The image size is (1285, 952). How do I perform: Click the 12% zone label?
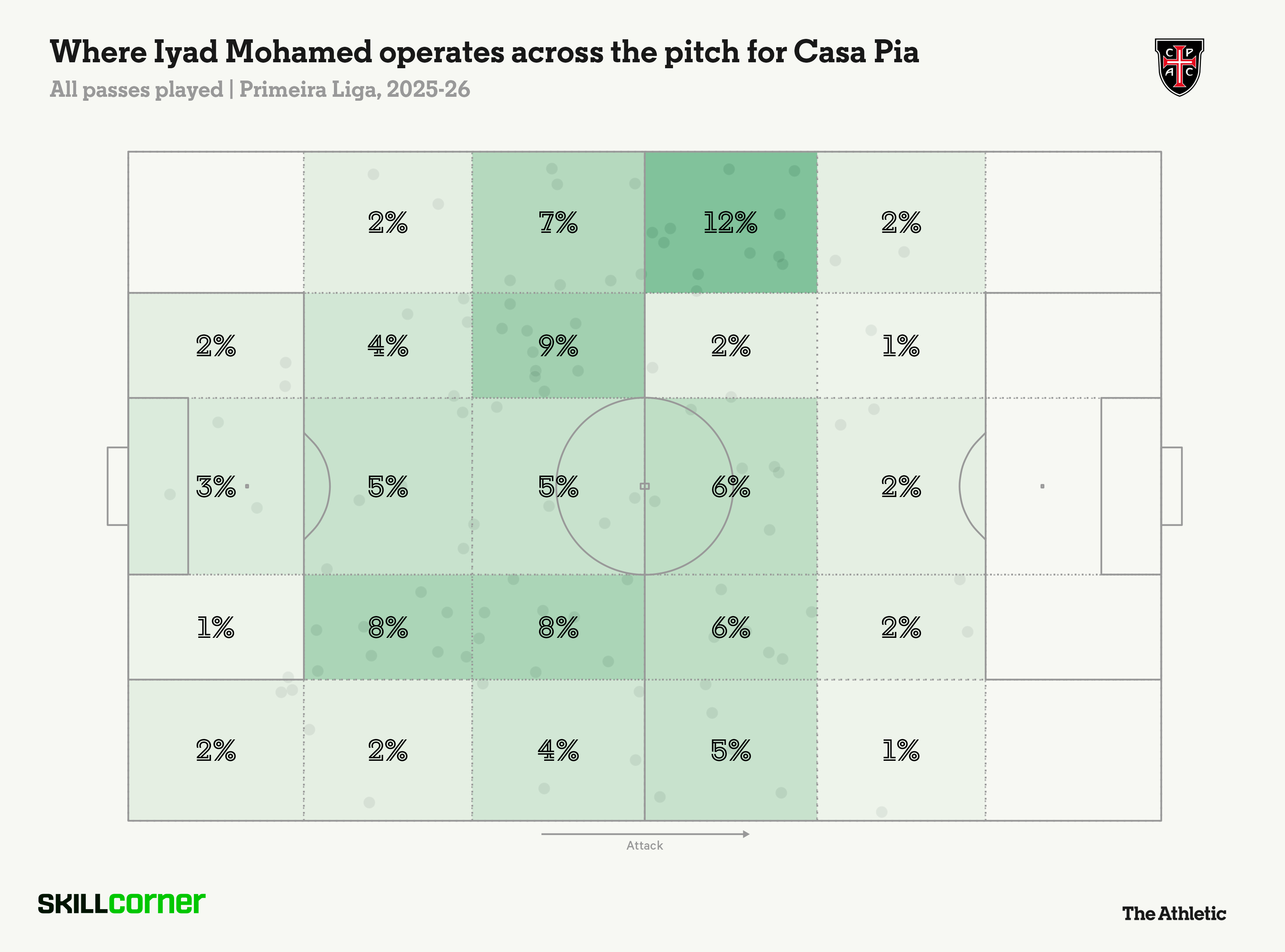pos(730,223)
